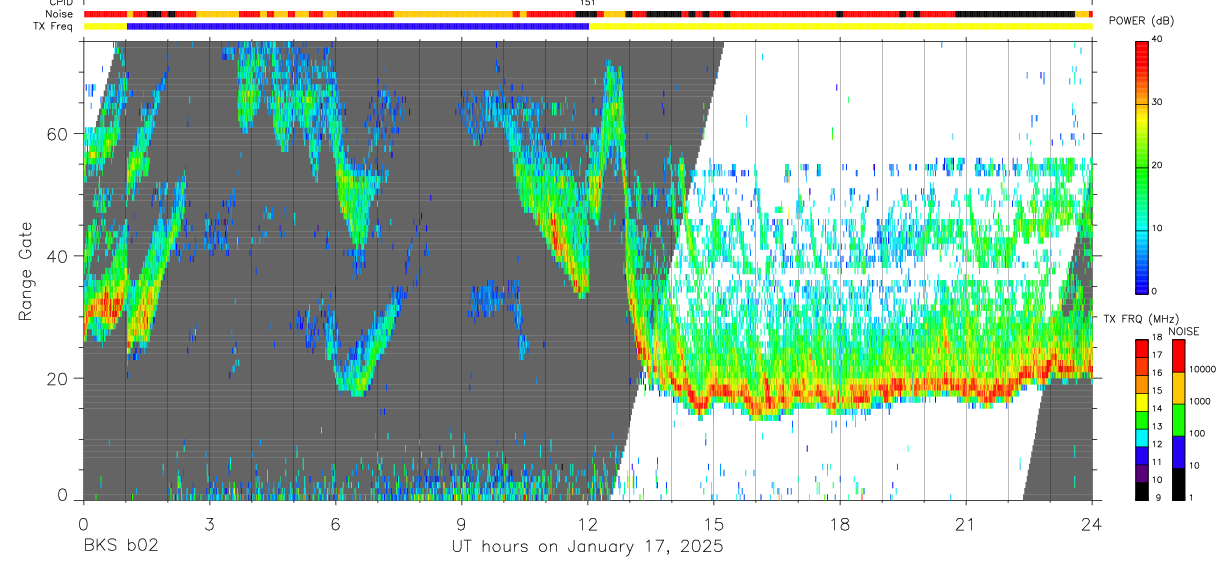Click the 10 label on POWER scale
Screen dimensions: 1228x567
pos(1157,229)
